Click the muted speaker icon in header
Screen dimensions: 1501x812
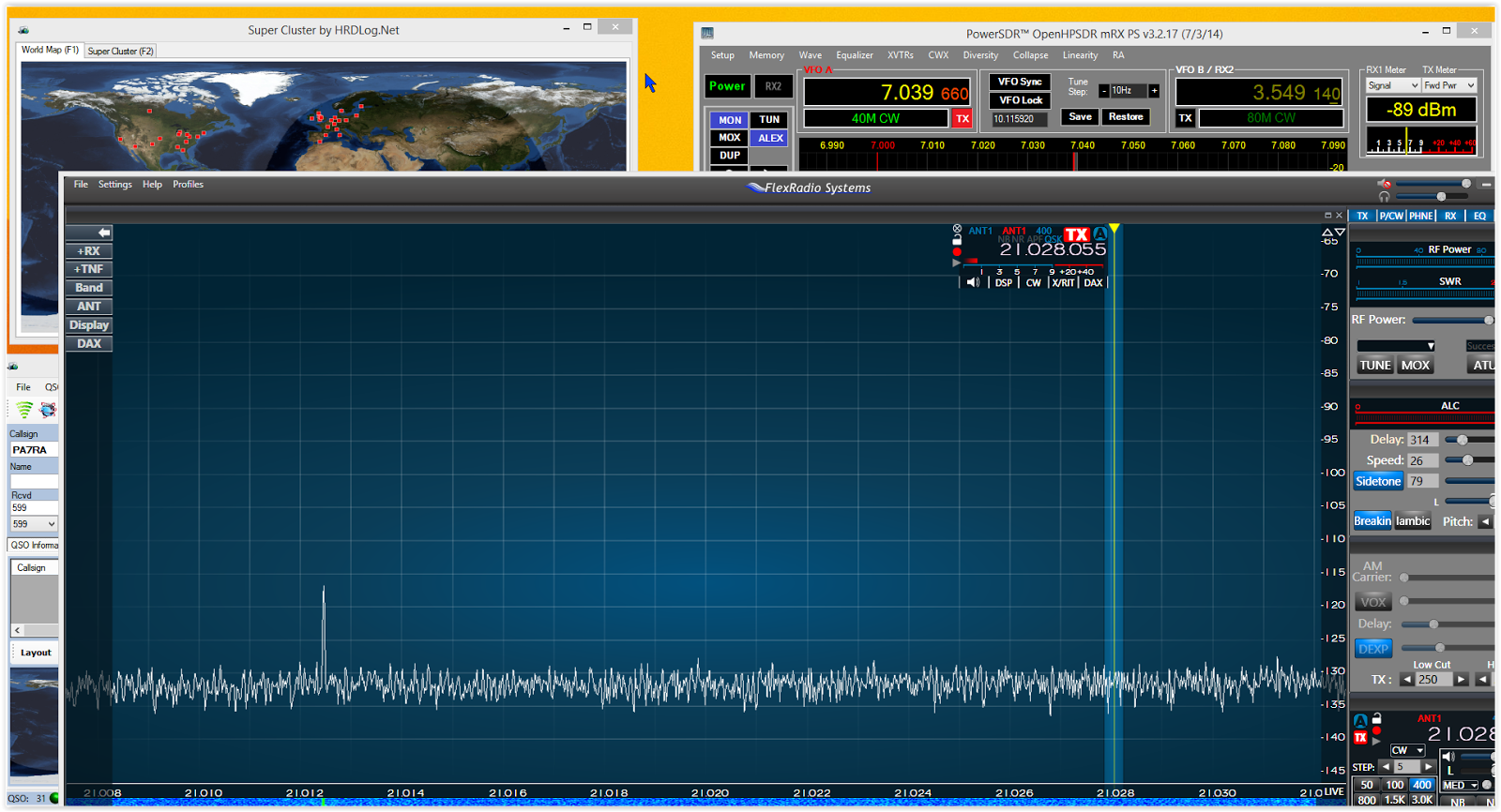click(x=1384, y=184)
